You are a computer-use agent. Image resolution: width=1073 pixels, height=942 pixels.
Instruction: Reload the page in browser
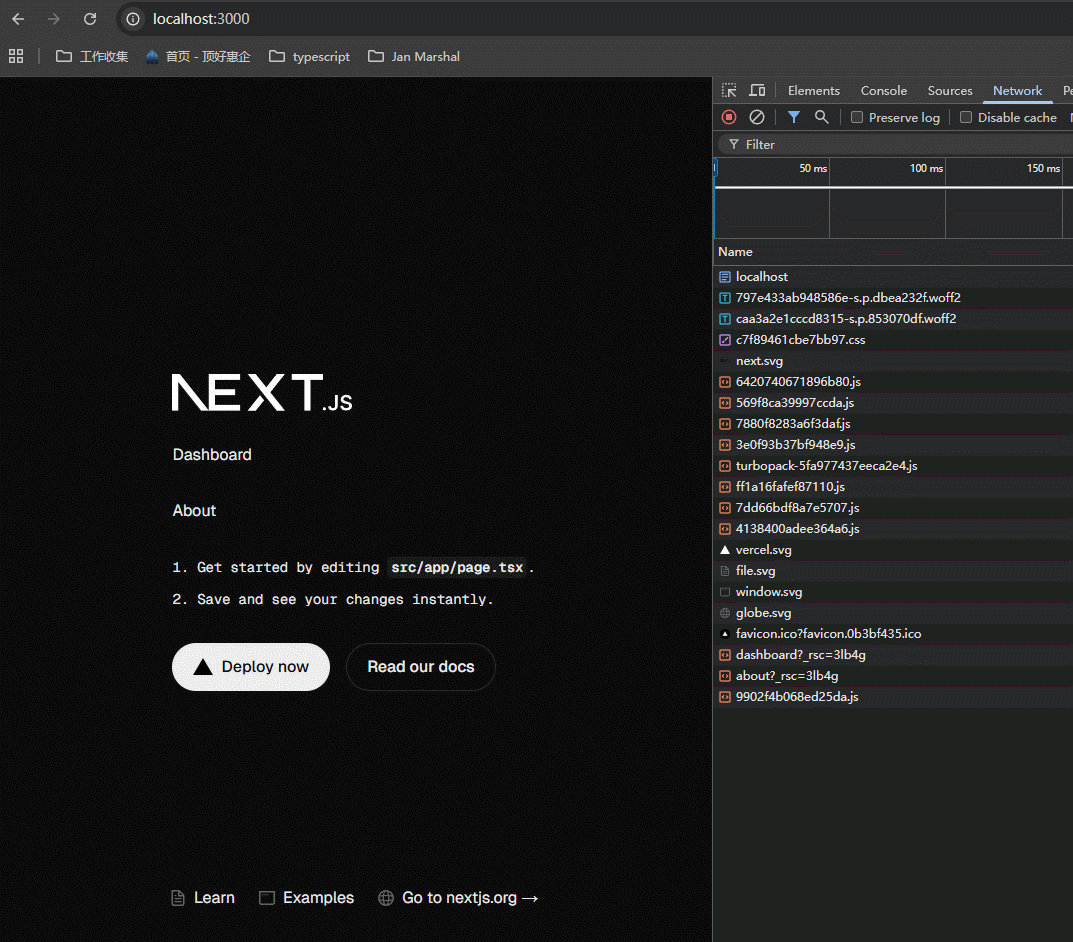point(90,19)
